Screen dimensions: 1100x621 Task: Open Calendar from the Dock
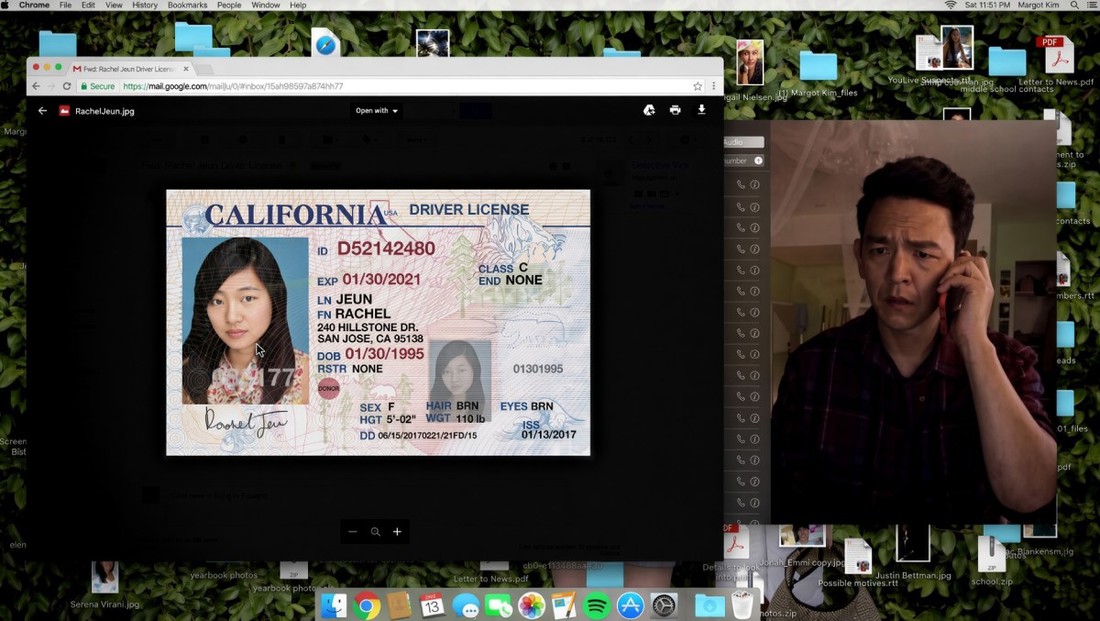coord(431,605)
